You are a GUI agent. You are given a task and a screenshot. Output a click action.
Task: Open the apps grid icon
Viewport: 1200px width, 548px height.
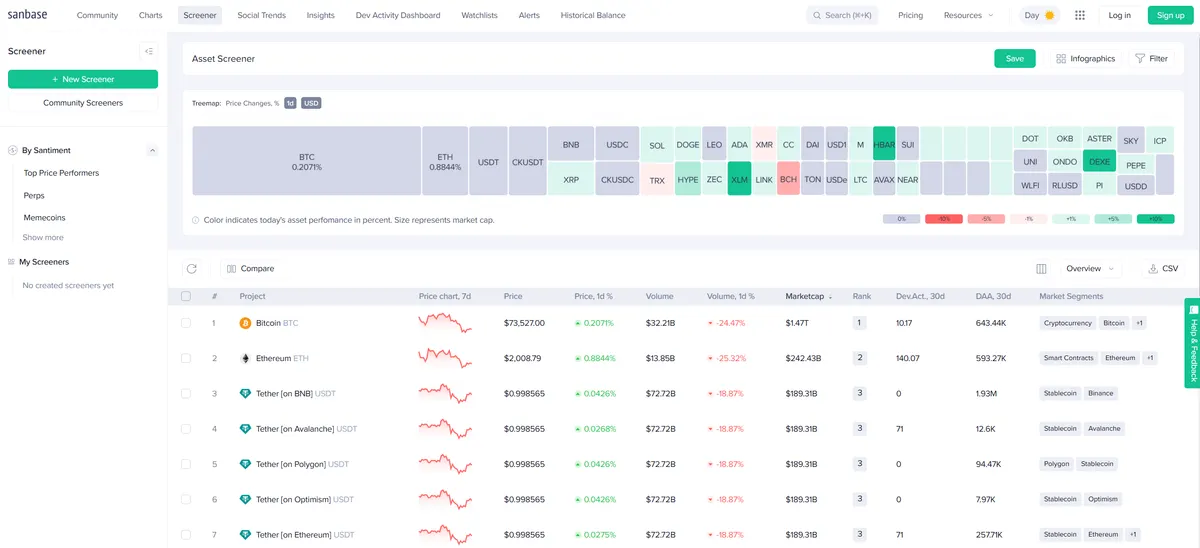tap(1080, 15)
